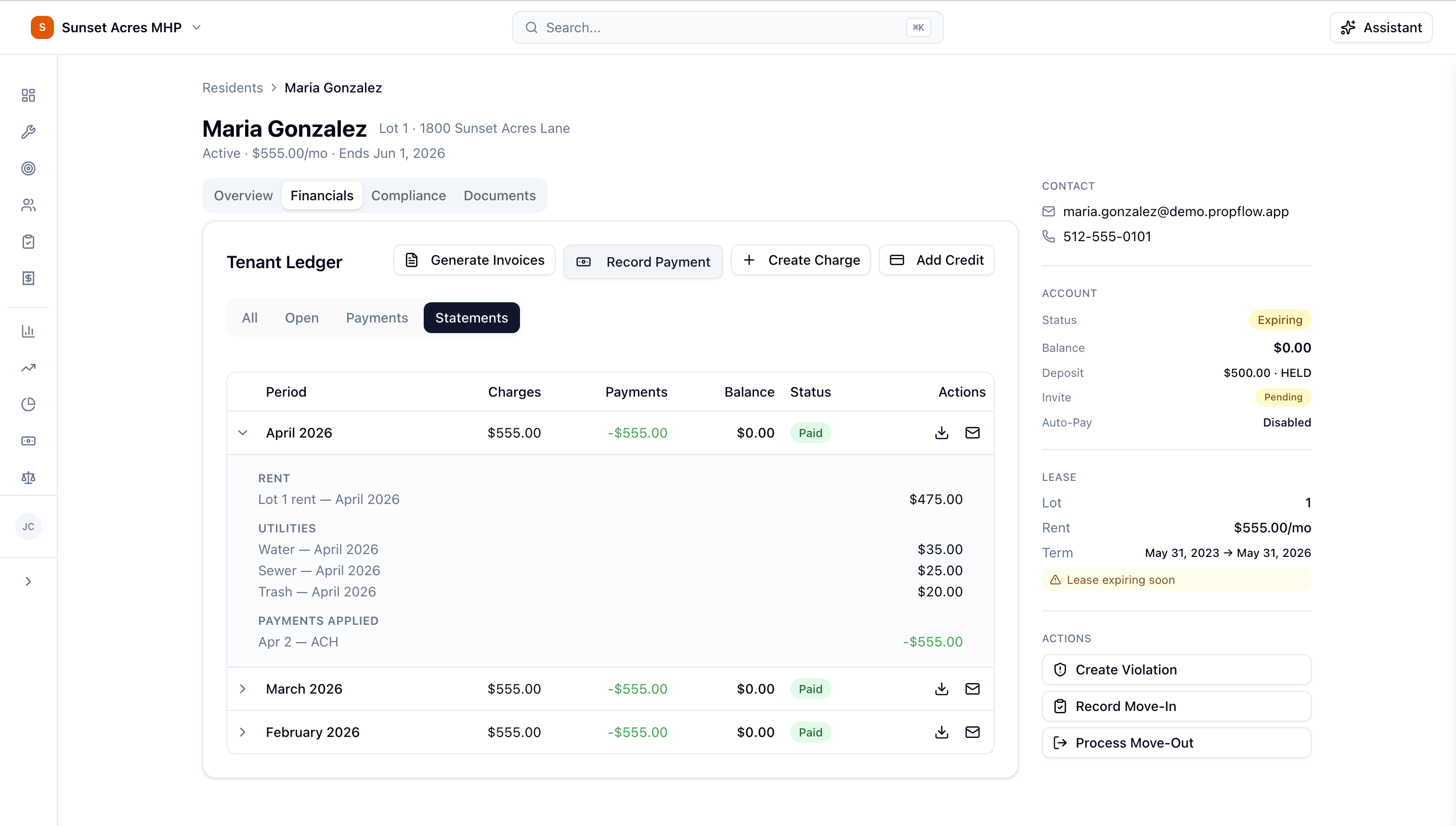Open the pie chart icon in sidebar

[x=28, y=404]
